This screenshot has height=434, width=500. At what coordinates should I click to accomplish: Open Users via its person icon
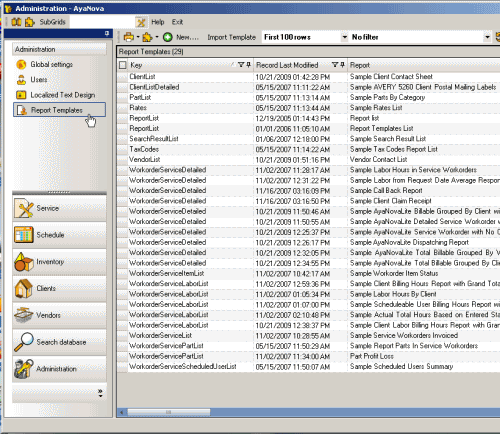point(21,80)
